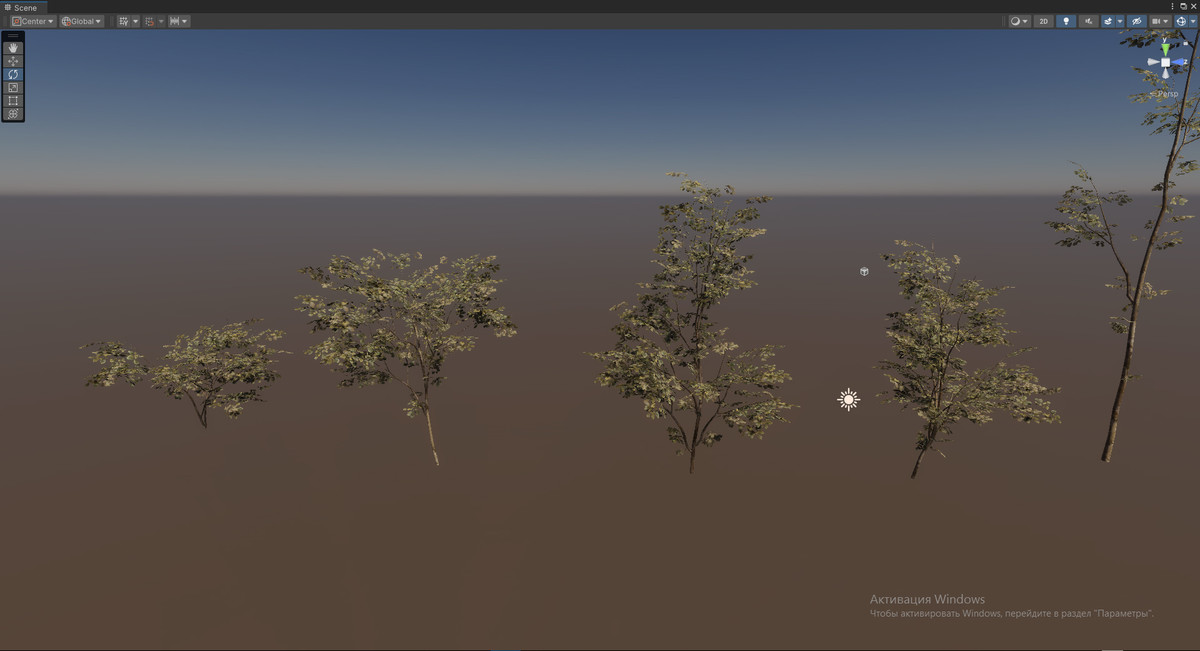Select the Move tool
Screen dimensions: 1200x651
(x=12, y=61)
